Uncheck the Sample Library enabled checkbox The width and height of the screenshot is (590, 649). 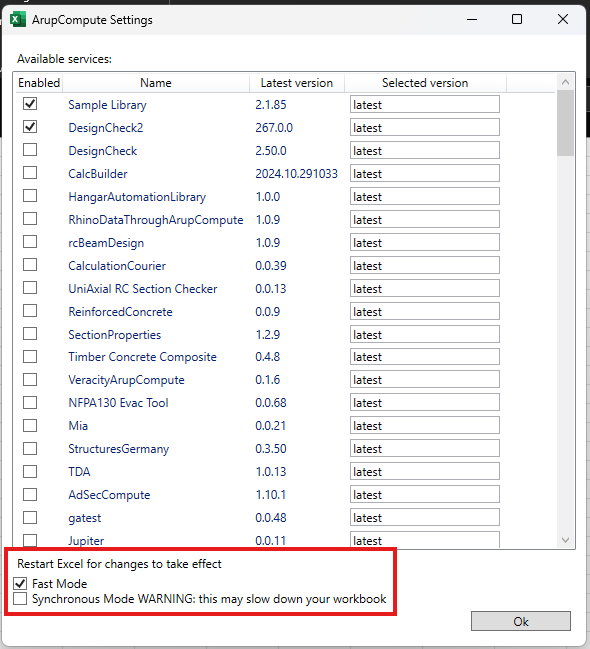pos(30,103)
